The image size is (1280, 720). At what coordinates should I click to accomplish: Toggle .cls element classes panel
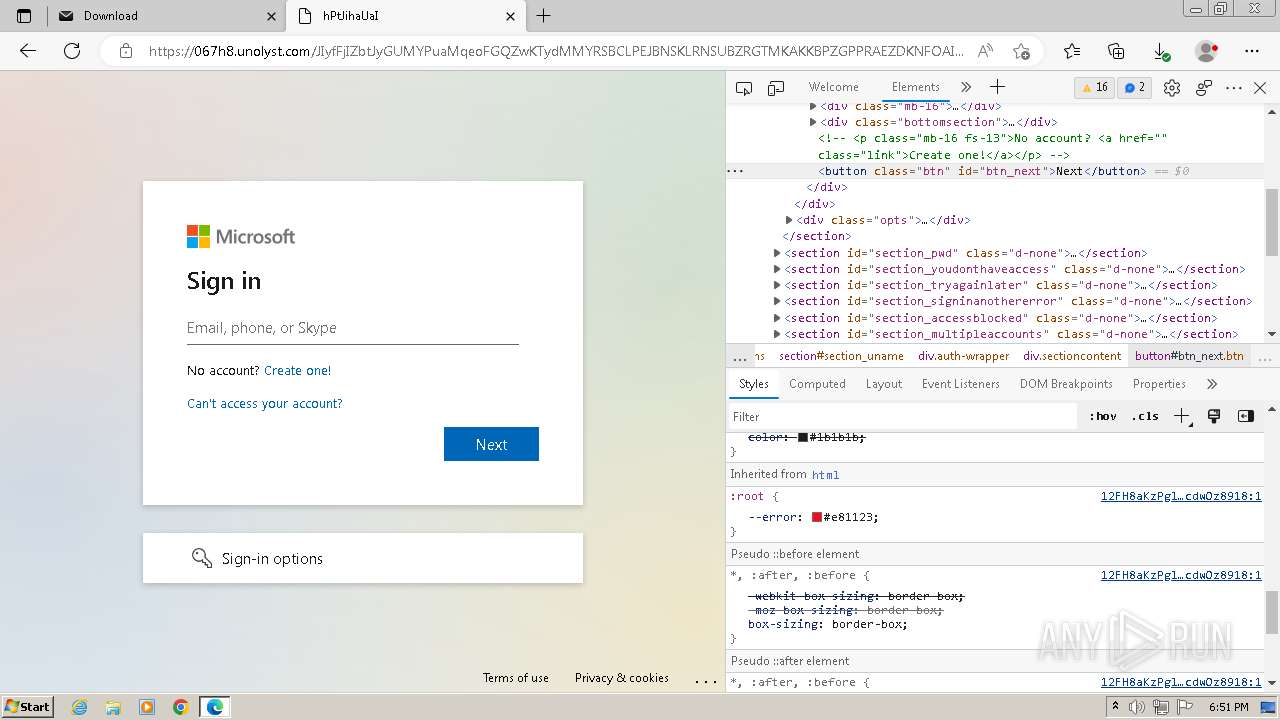(x=1145, y=416)
